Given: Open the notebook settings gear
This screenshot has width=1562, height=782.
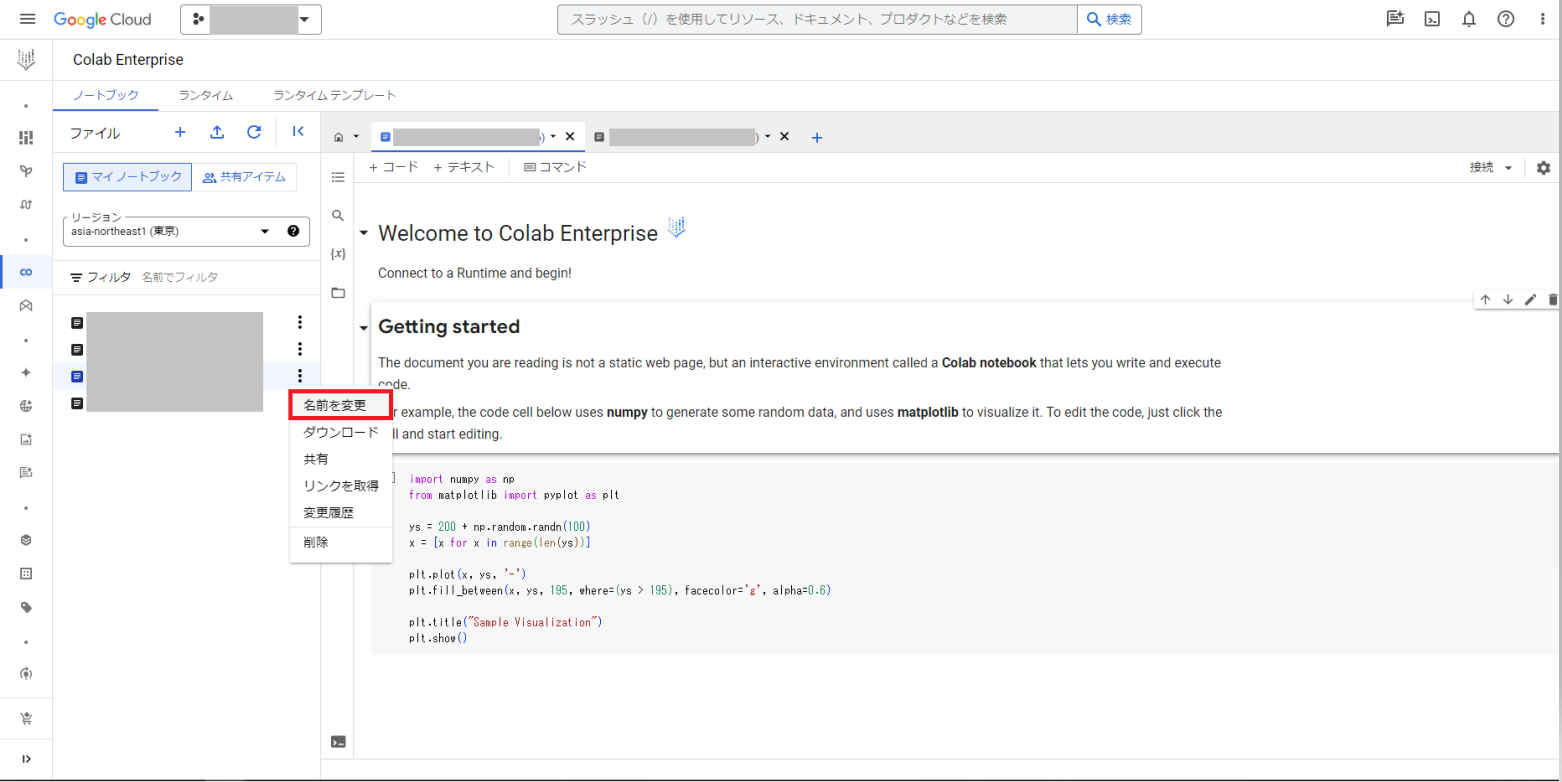Looking at the screenshot, I should pyautogui.click(x=1543, y=168).
